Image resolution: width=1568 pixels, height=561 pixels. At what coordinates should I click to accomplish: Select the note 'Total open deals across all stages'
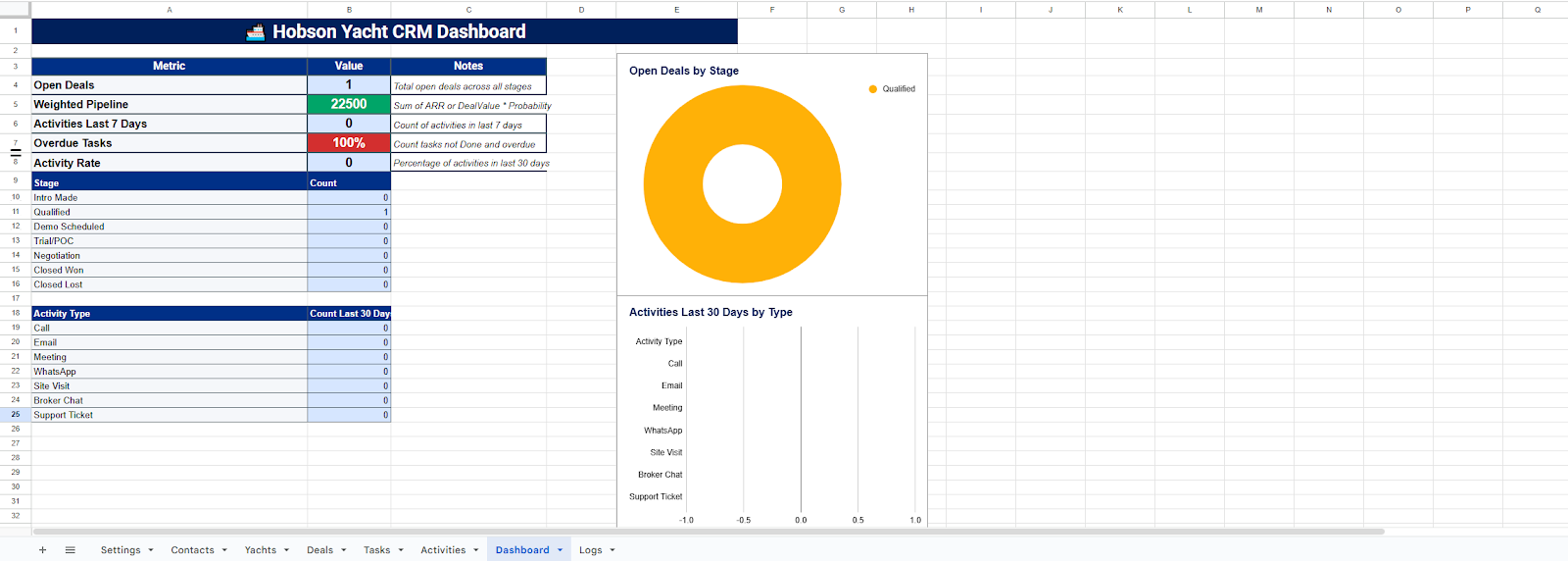pos(468,86)
